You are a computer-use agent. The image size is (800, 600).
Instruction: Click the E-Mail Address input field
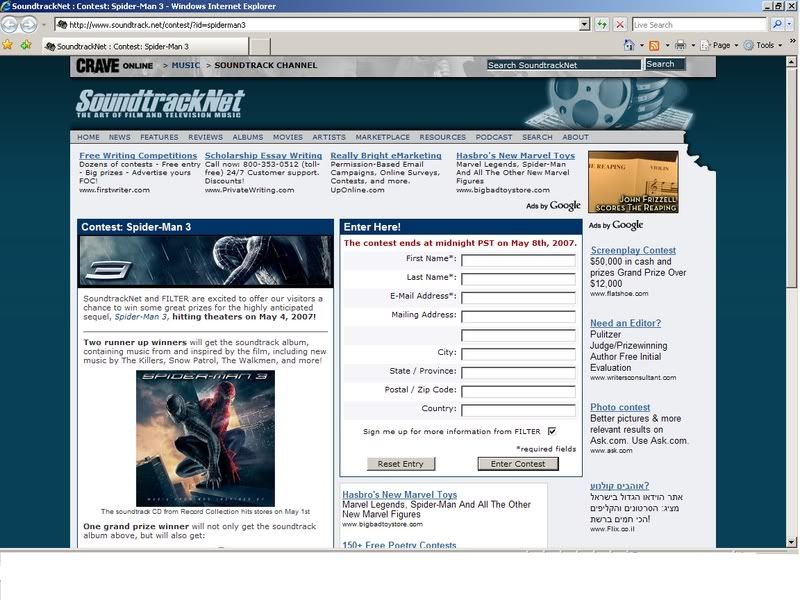tap(518, 298)
